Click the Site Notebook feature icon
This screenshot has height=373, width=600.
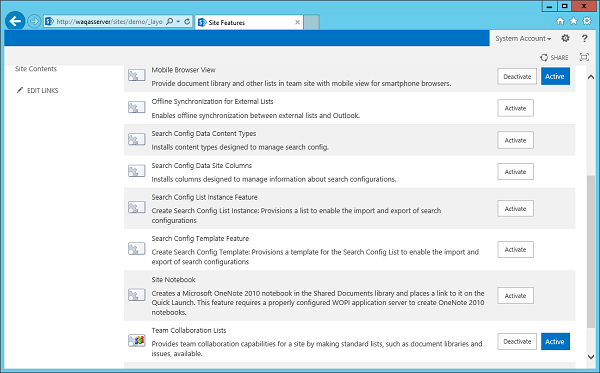(136, 295)
